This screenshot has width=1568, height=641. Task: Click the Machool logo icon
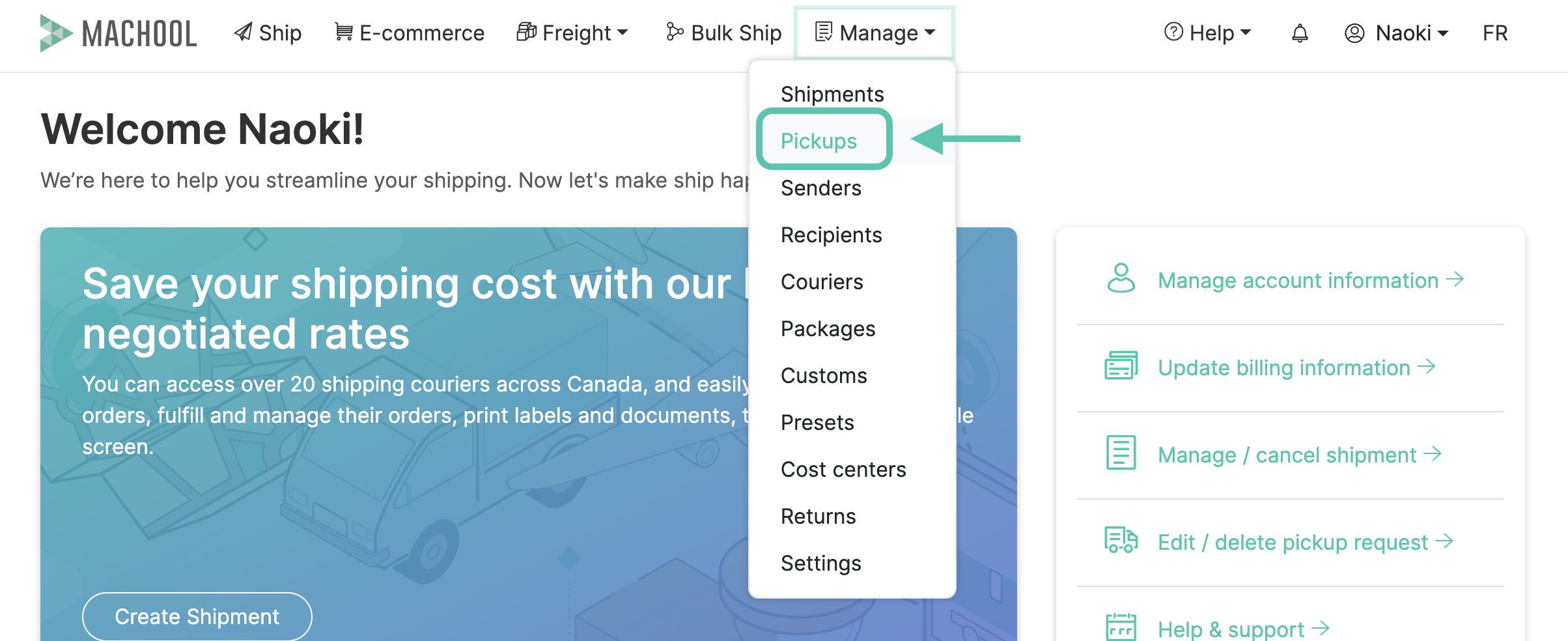[x=56, y=33]
